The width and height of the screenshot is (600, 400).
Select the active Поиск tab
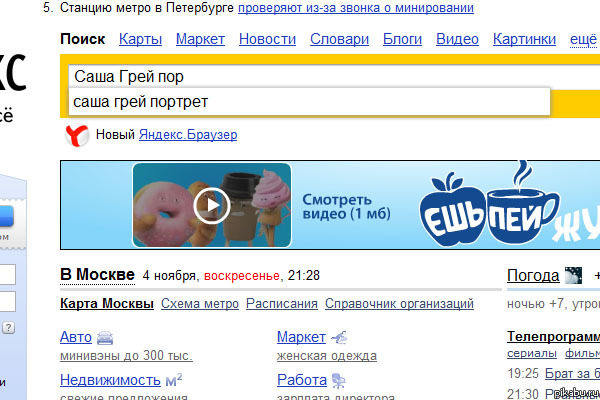(82, 39)
